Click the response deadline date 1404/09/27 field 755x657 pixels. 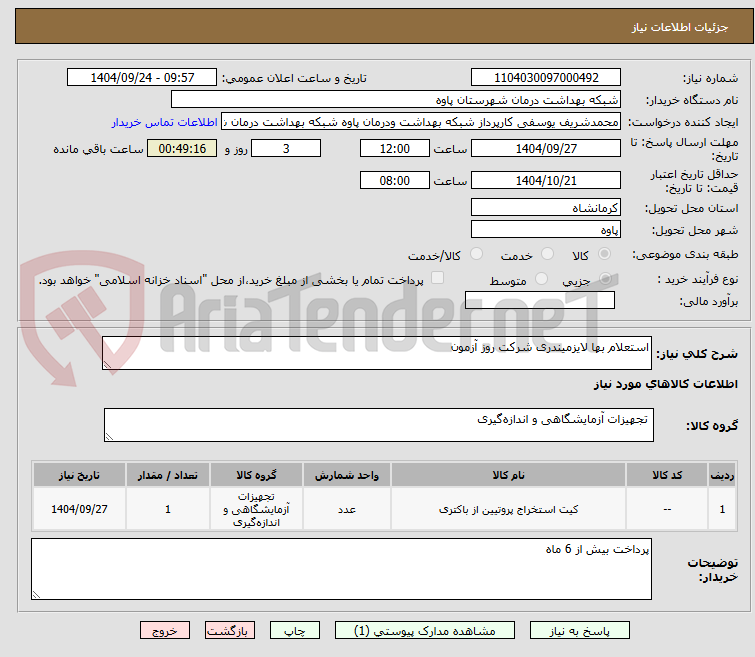[546, 148]
